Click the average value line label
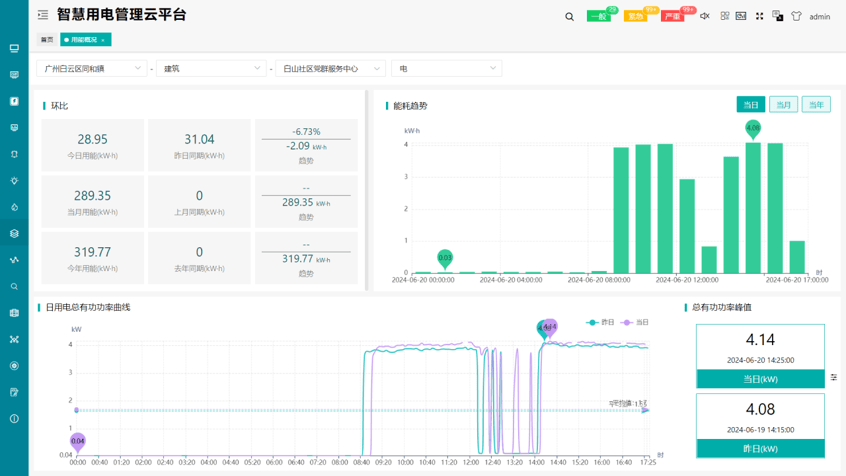This screenshot has height=476, width=846. pyautogui.click(x=628, y=403)
